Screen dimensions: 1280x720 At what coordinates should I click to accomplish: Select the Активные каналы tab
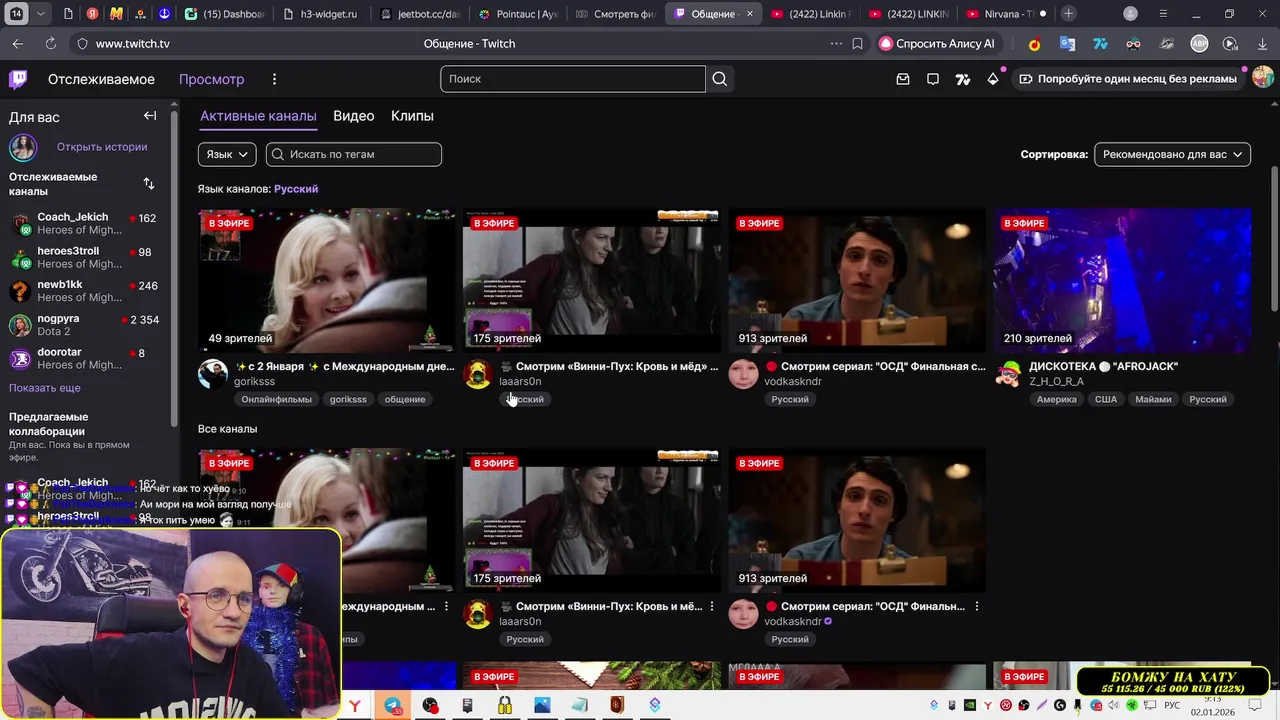pos(258,116)
